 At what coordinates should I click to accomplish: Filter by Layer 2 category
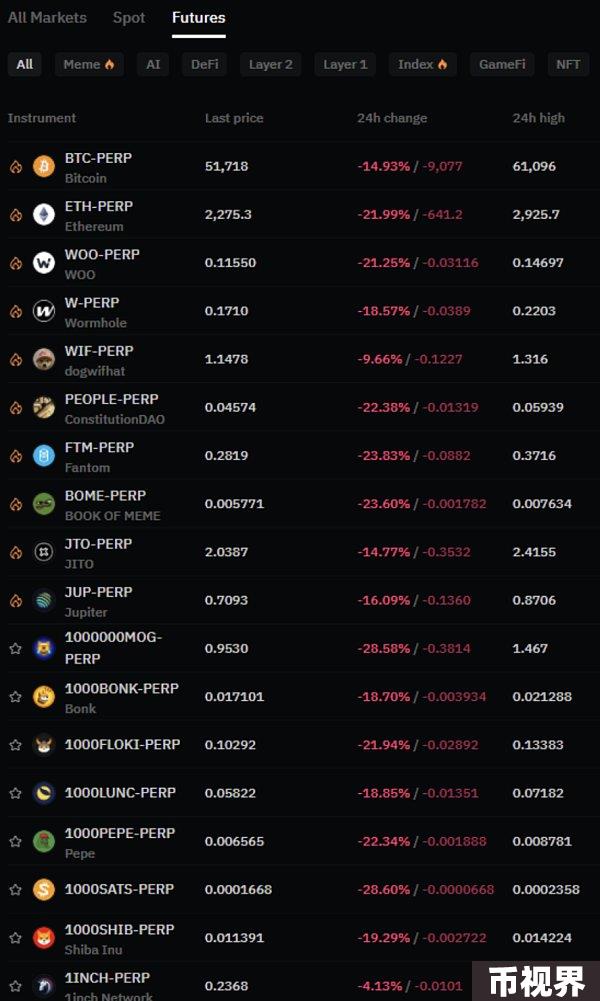click(x=271, y=64)
